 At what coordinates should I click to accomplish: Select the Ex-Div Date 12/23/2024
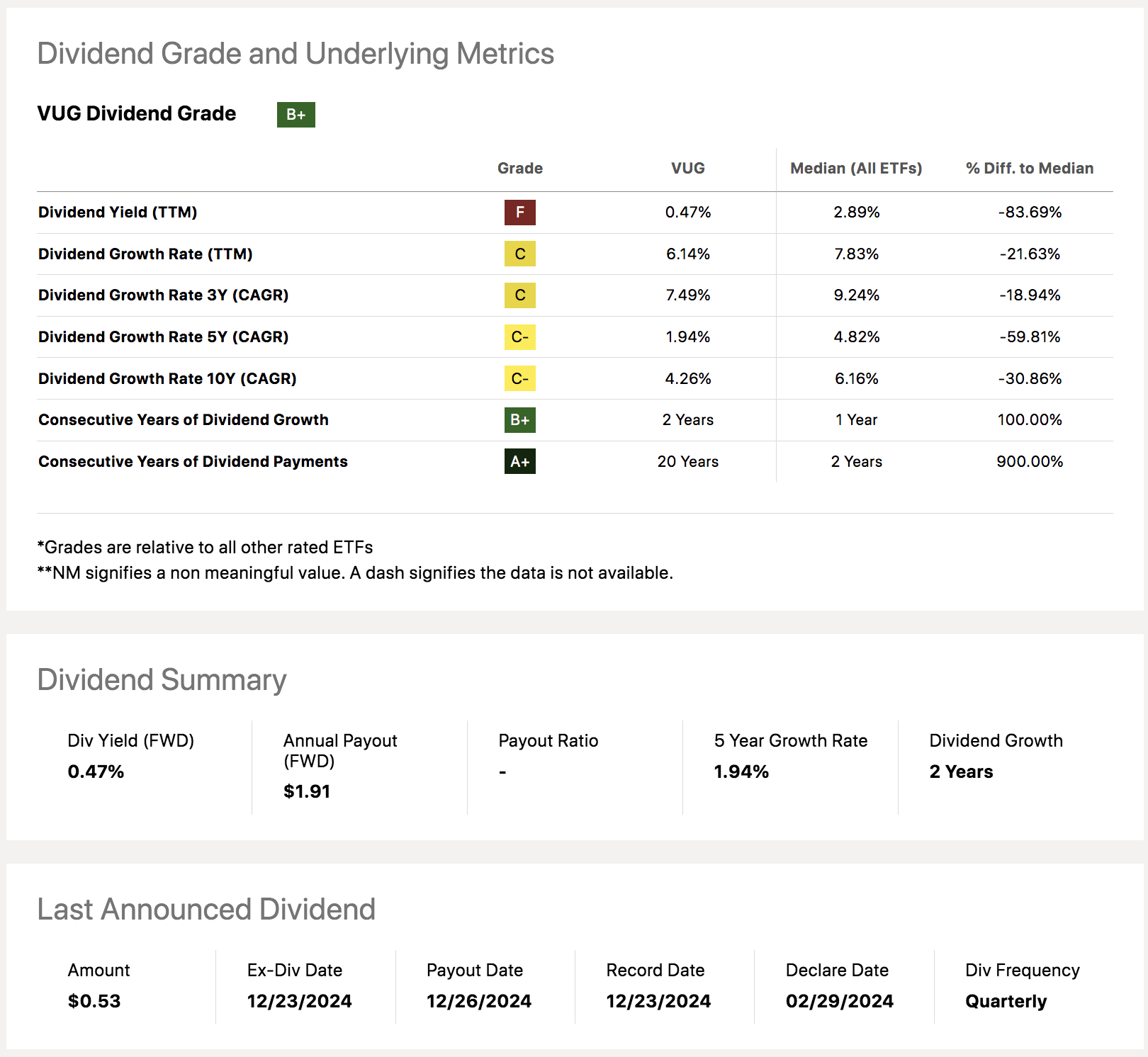(298, 1001)
